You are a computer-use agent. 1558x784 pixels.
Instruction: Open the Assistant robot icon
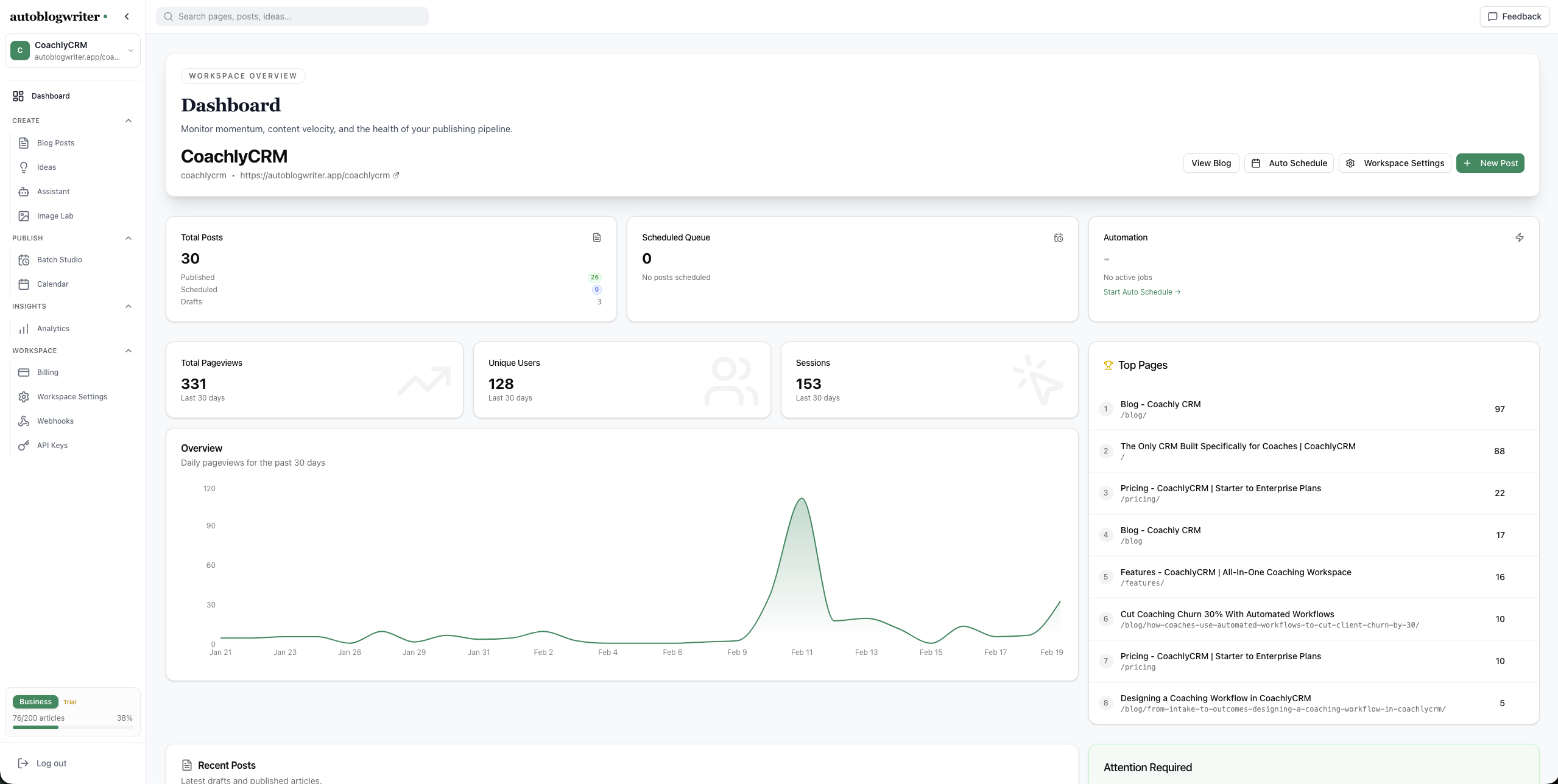tap(24, 192)
